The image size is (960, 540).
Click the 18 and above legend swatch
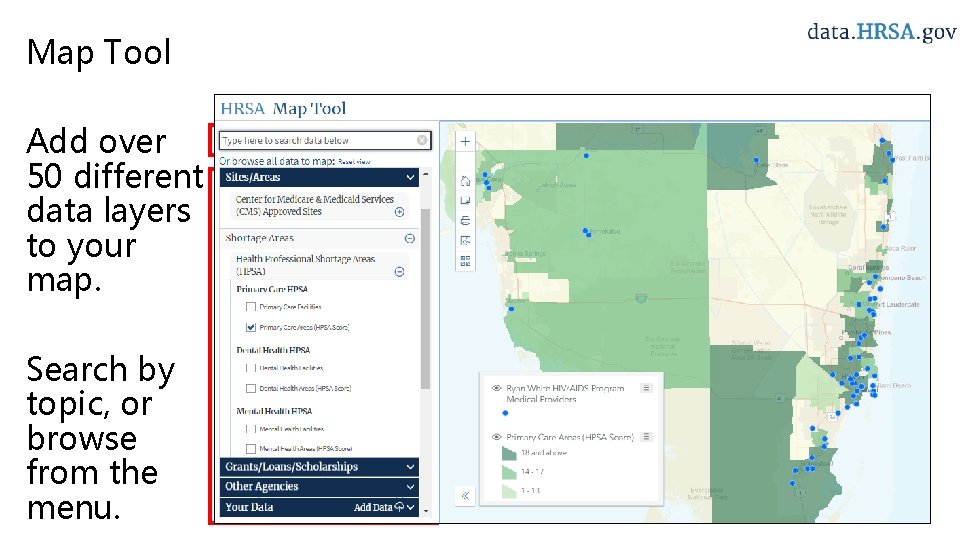[509, 453]
